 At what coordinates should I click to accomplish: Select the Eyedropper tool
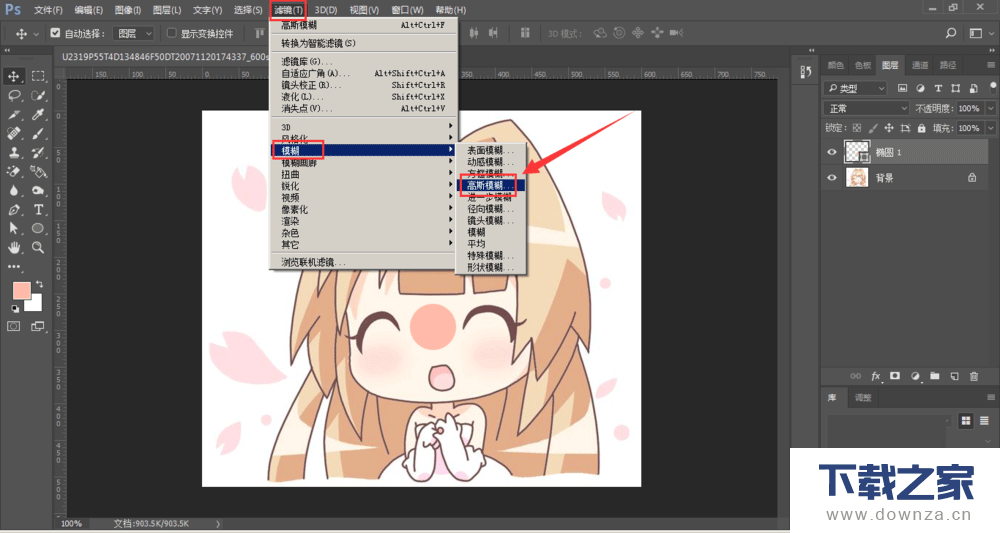click(x=38, y=115)
